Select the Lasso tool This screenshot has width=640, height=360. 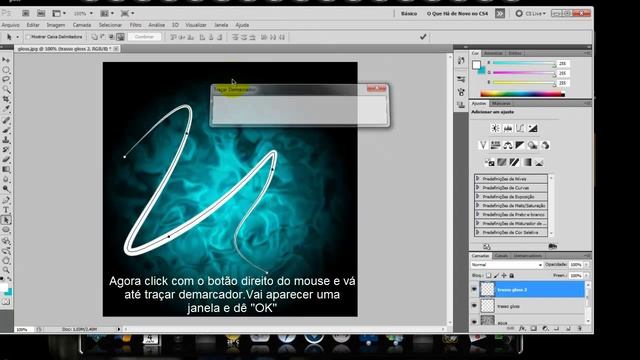(x=6, y=80)
